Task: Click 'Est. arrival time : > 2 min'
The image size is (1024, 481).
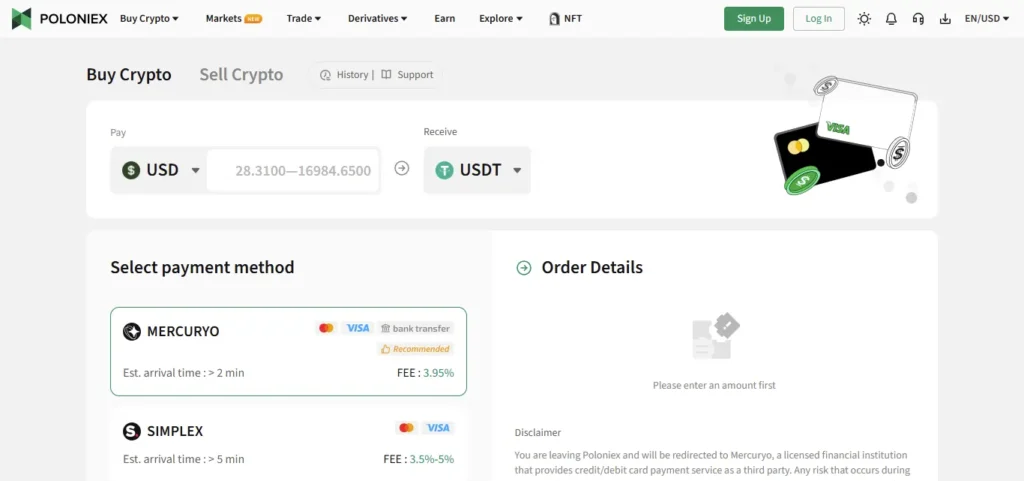Action: (x=184, y=373)
